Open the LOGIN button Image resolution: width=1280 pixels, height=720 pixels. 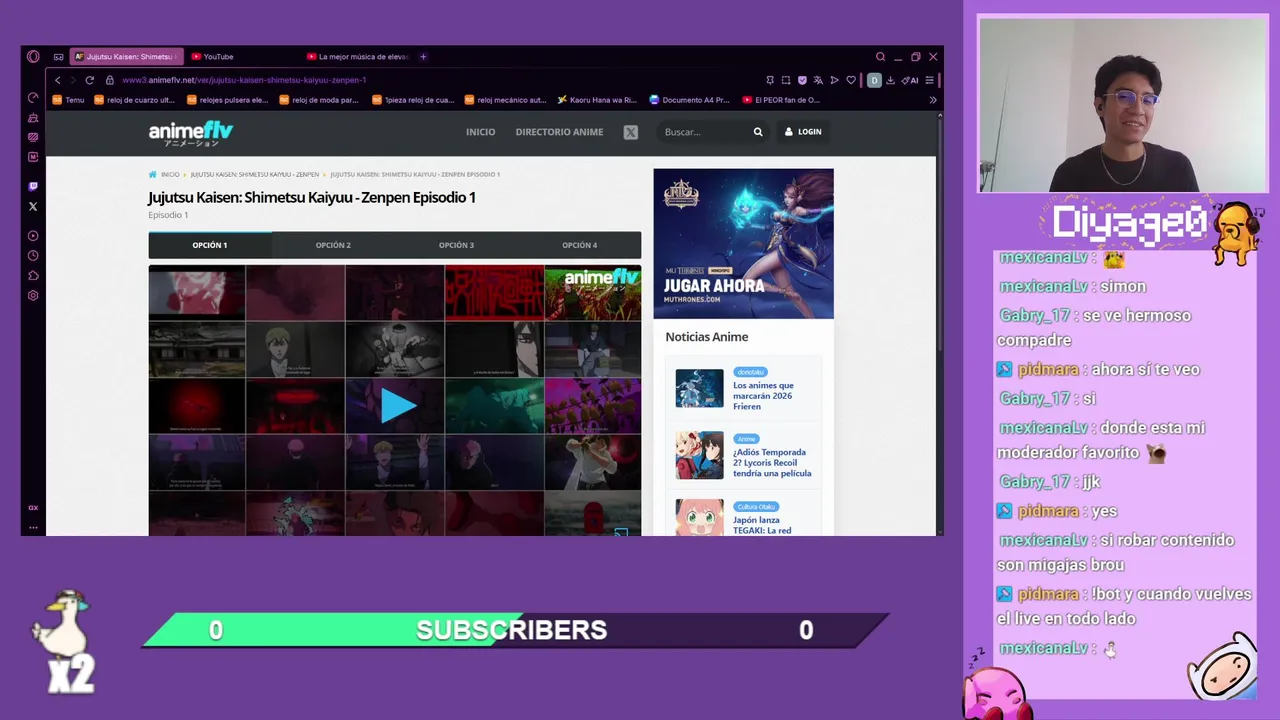(803, 132)
